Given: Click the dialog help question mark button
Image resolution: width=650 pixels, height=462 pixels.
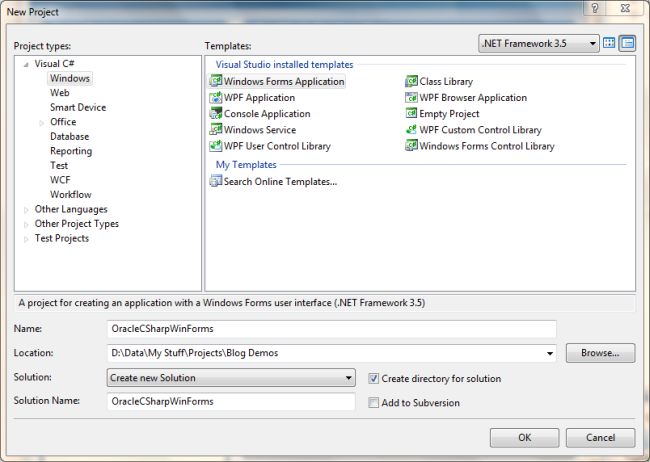Looking at the screenshot, I should tap(595, 9).
